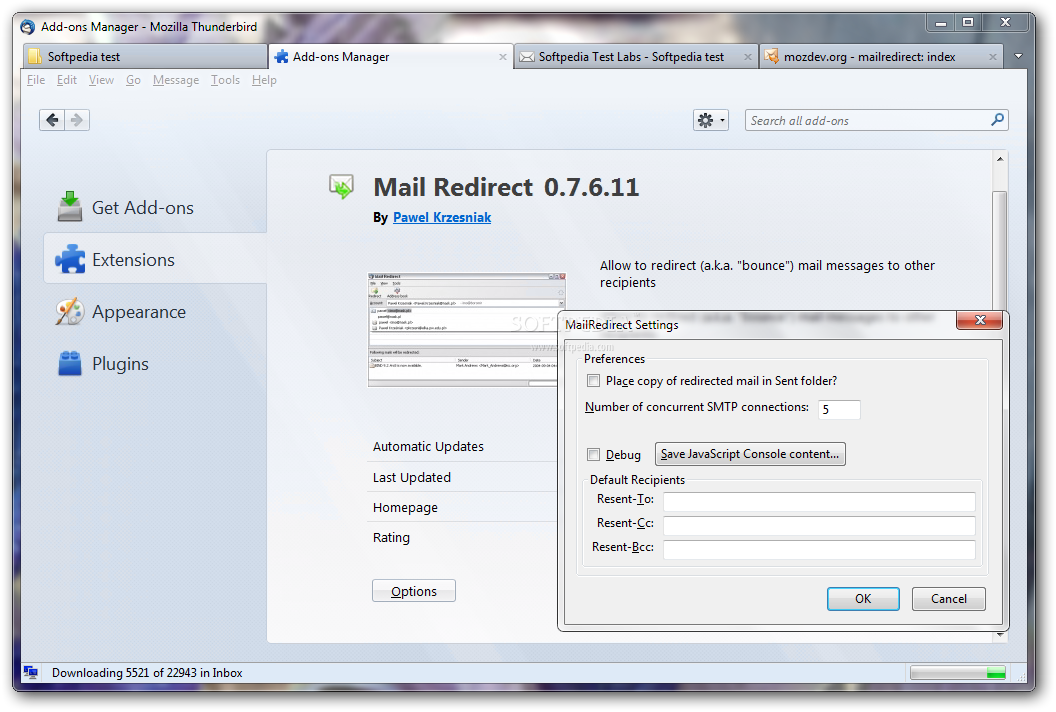Click the Last Updated label
The height and width of the screenshot is (712, 1056).
click(x=411, y=478)
